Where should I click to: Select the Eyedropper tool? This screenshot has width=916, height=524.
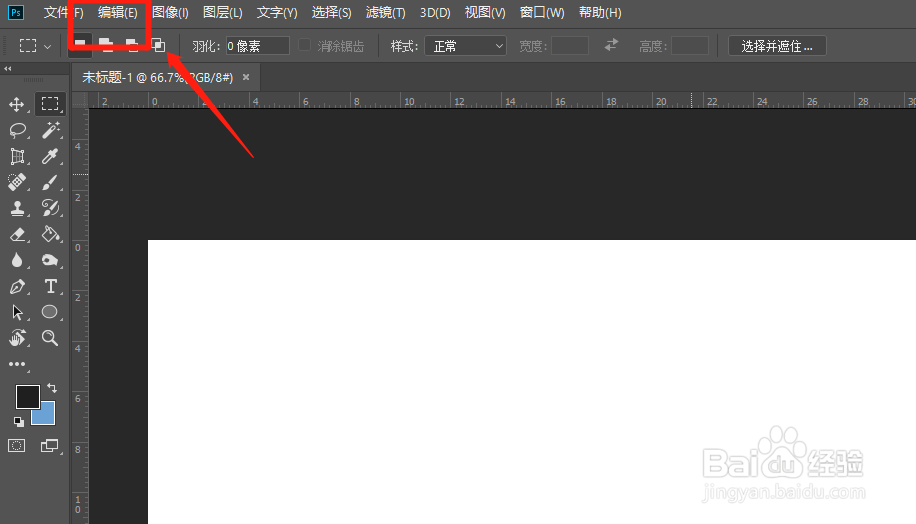click(50, 156)
